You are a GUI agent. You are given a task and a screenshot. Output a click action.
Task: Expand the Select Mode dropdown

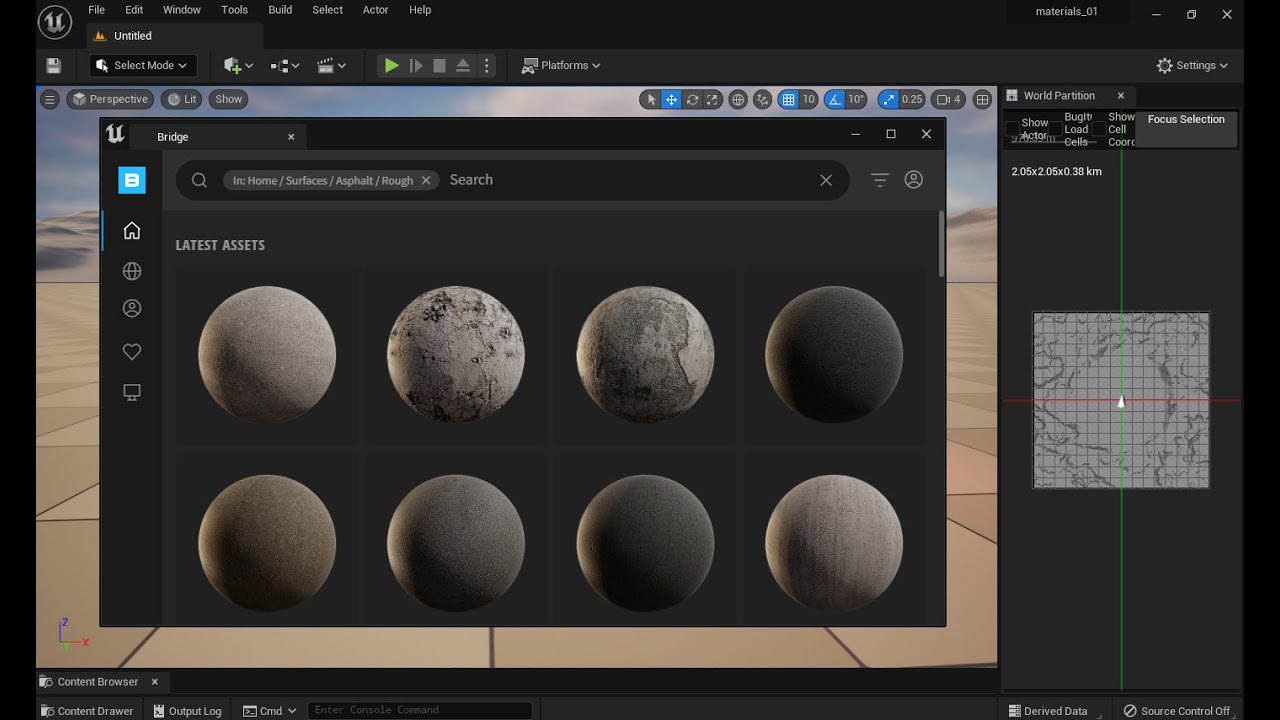[143, 66]
